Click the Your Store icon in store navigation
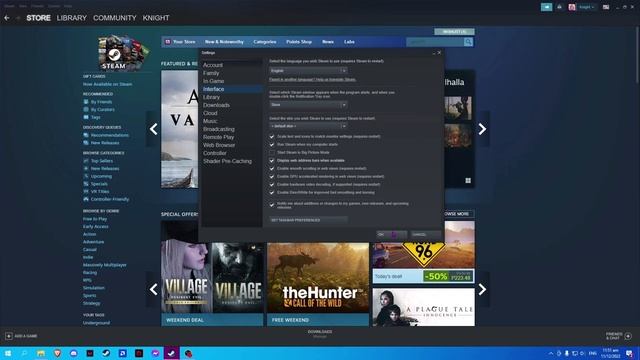This screenshot has width=640, height=360. 167,42
